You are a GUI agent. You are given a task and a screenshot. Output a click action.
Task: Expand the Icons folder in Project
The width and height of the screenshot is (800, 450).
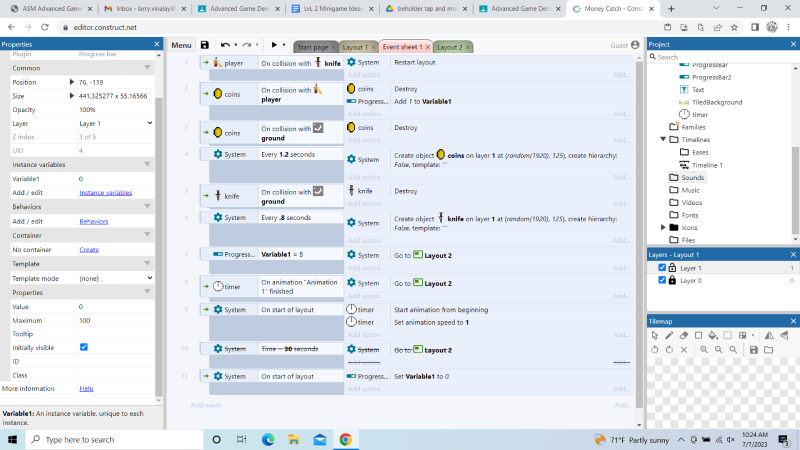click(x=662, y=228)
